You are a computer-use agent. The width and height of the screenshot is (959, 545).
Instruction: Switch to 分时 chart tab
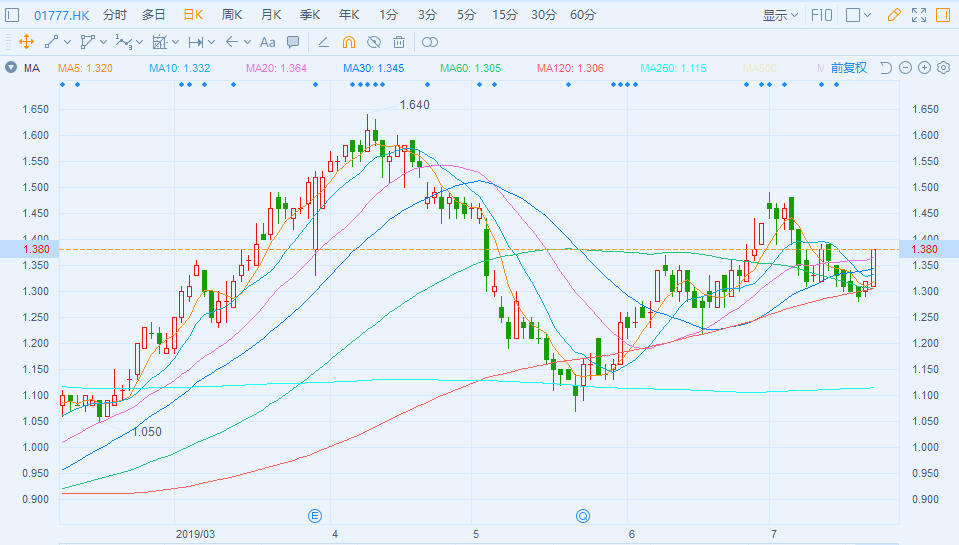114,15
